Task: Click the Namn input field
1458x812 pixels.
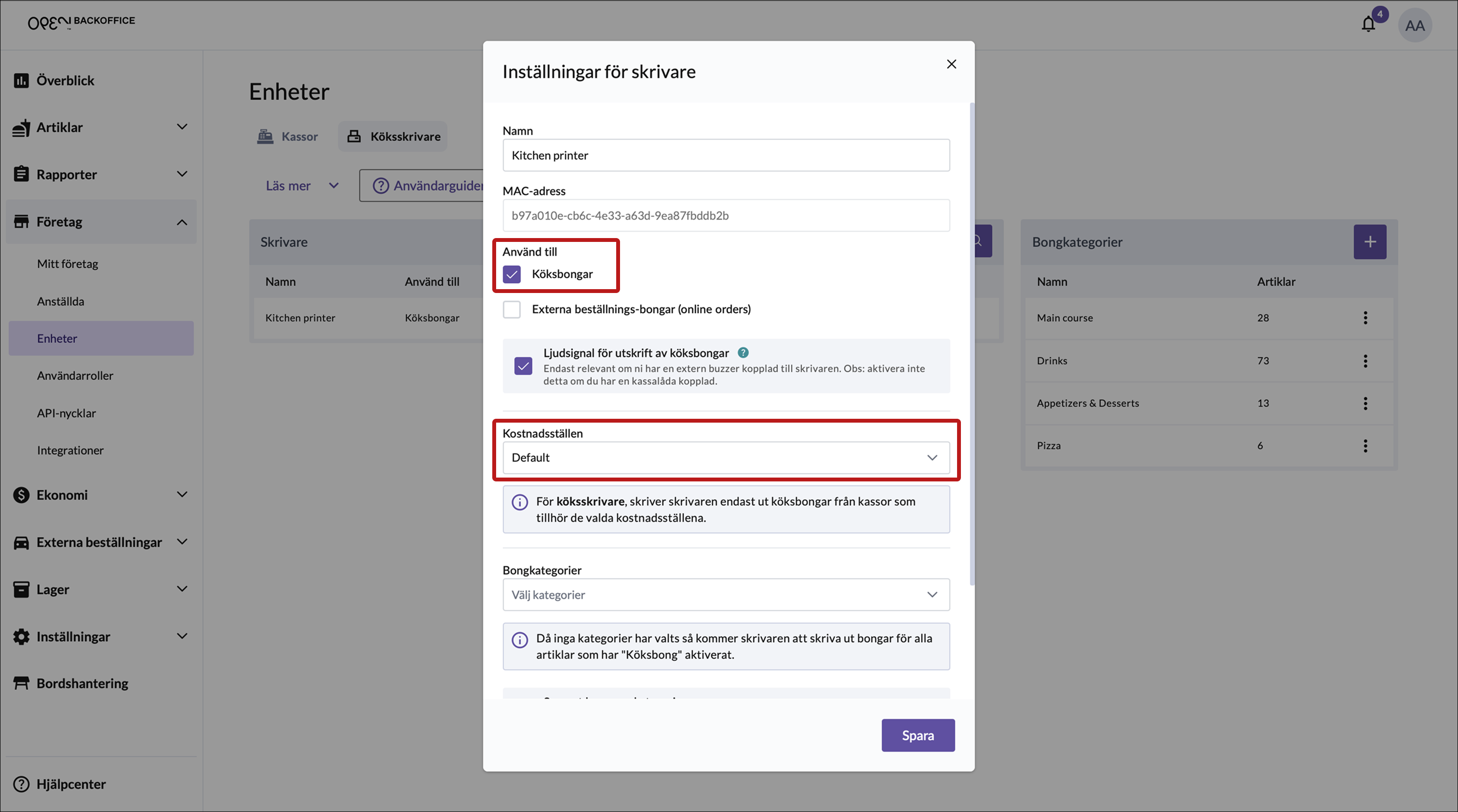Action: [x=726, y=156]
